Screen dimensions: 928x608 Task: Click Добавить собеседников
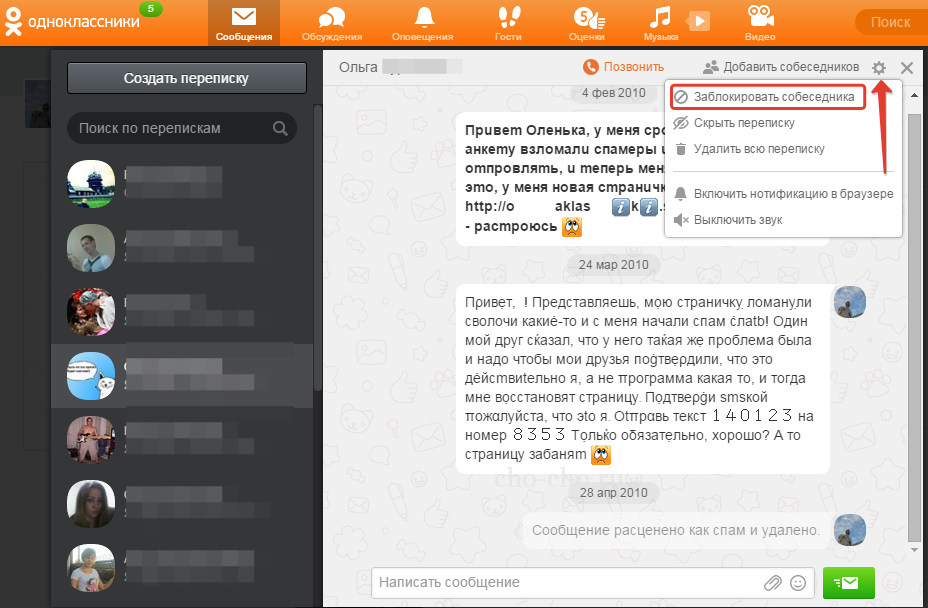(x=781, y=67)
